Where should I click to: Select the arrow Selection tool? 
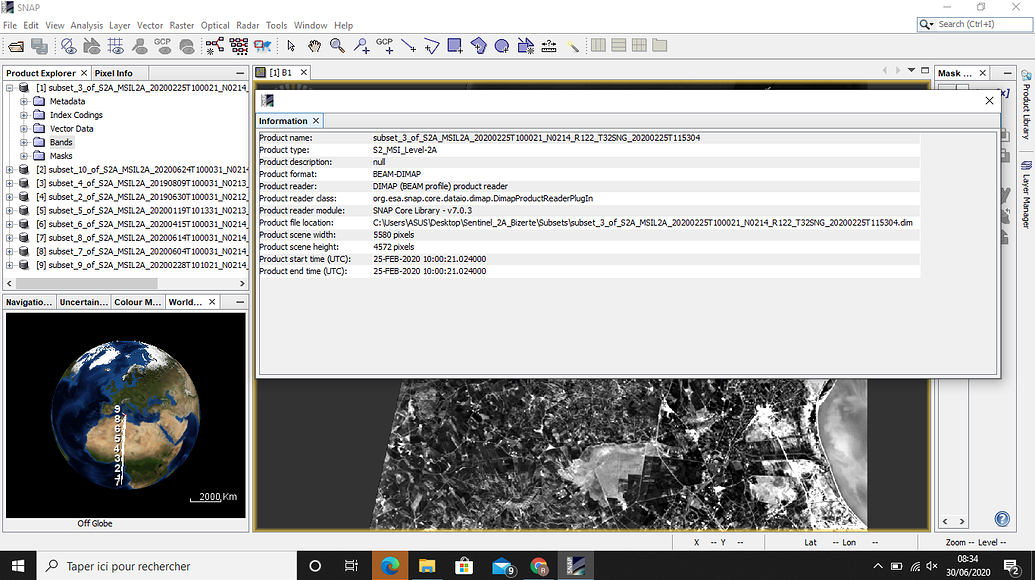tap(291, 46)
